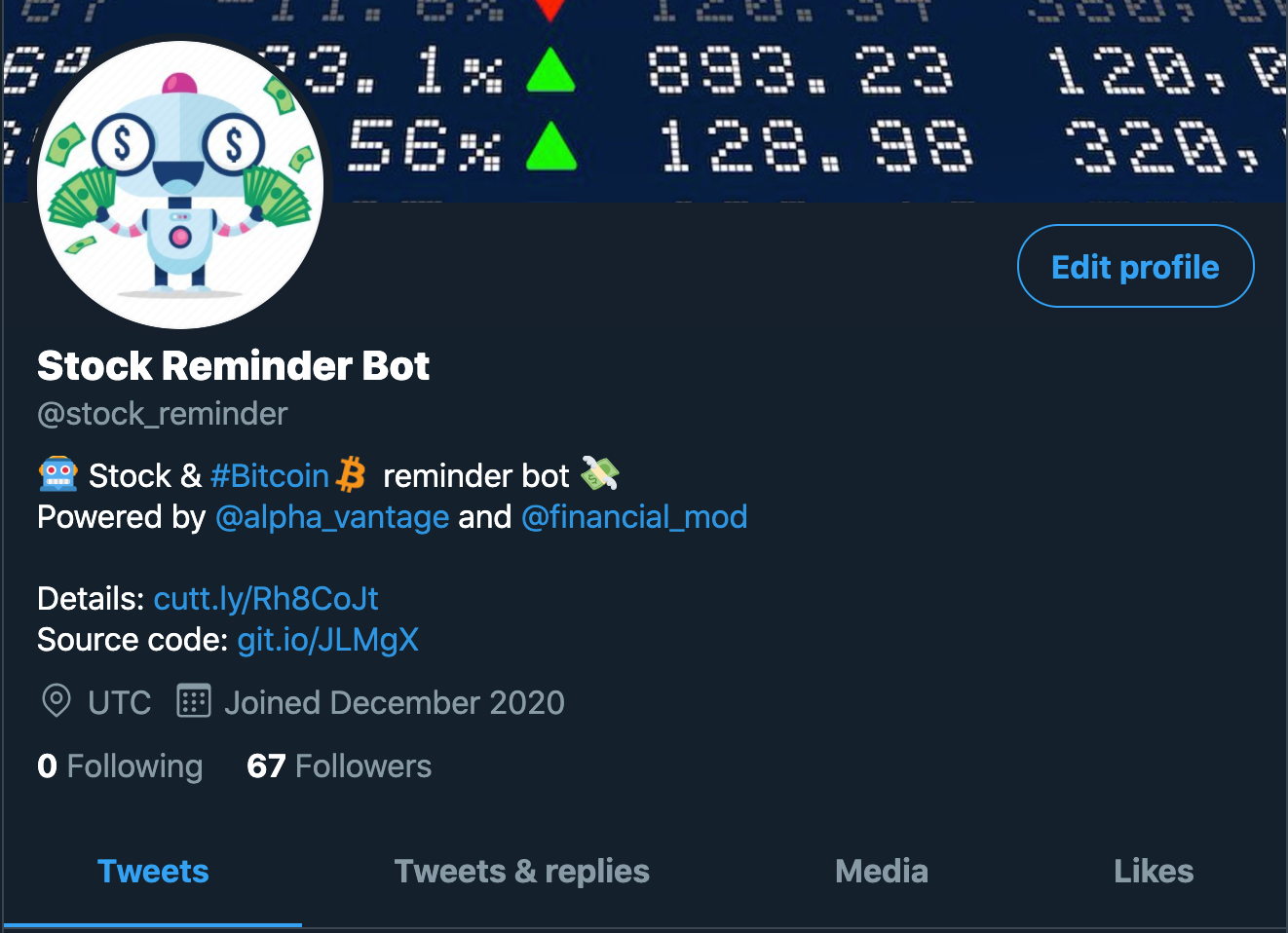The height and width of the screenshot is (933, 1288).
Task: Click the robot face emoji in bio
Action: [x=57, y=474]
